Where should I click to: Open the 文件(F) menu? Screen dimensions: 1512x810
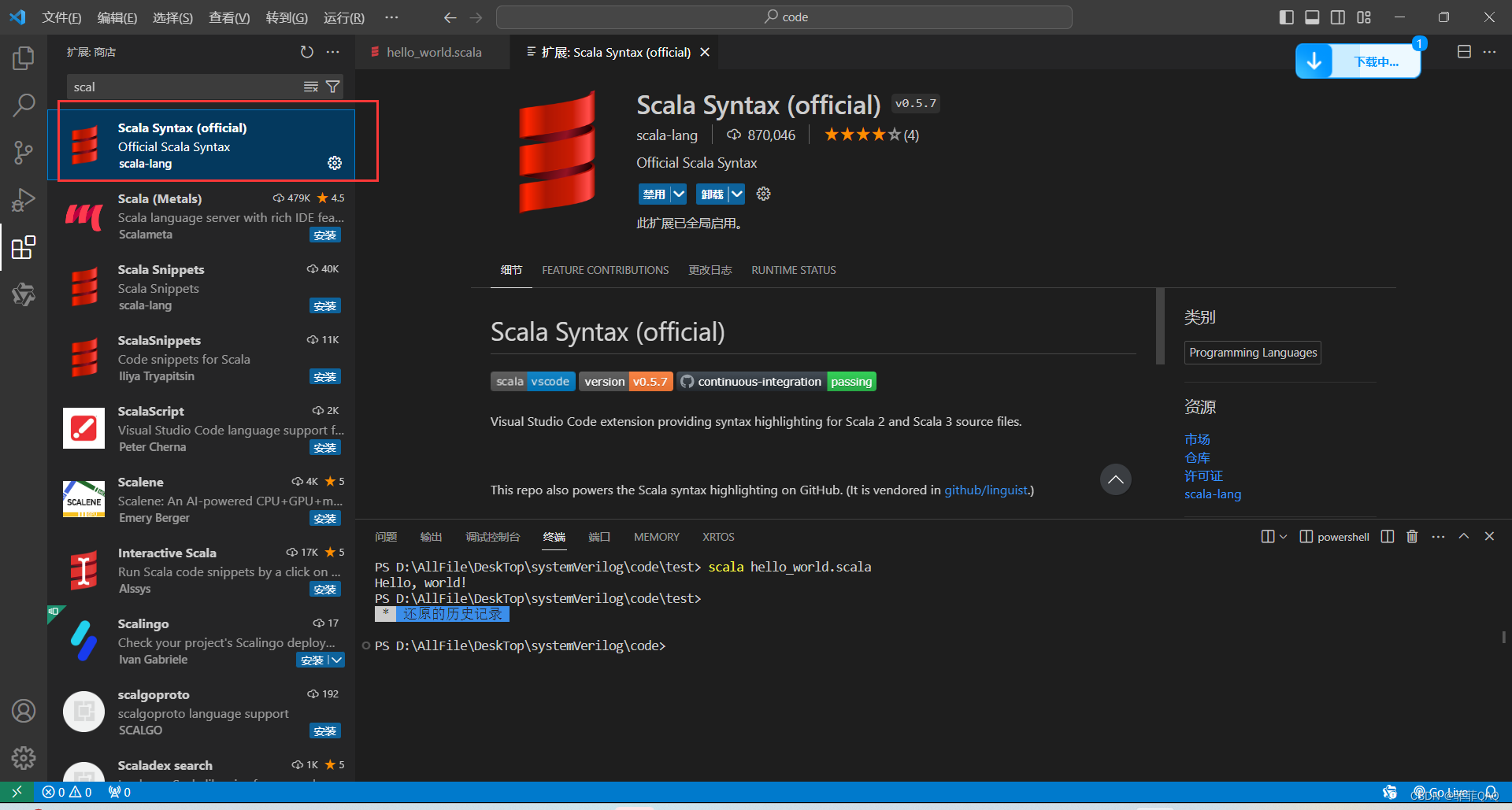tap(61, 17)
